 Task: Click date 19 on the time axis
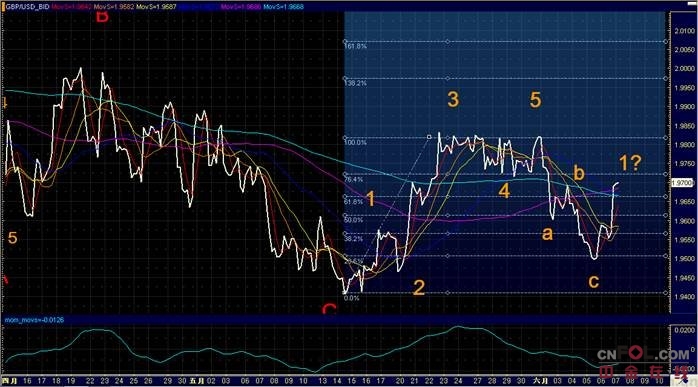pos(70,381)
